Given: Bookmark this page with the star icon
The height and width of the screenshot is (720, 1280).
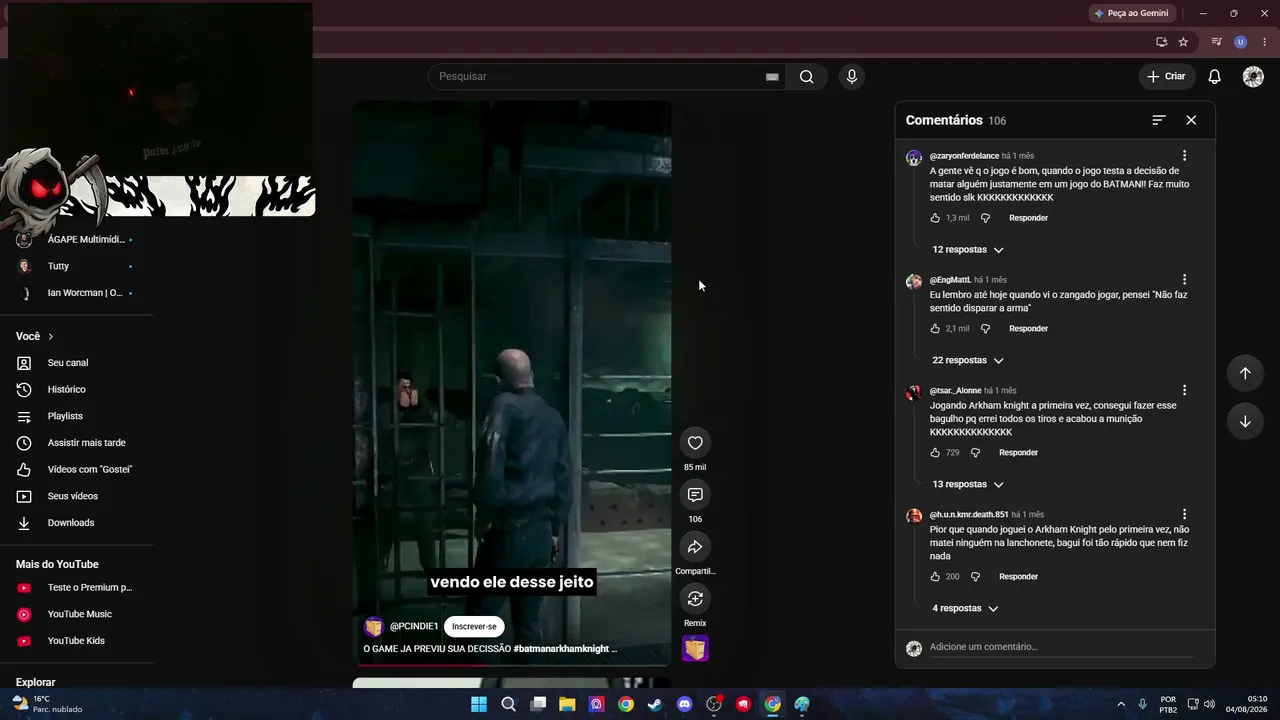Looking at the screenshot, I should click(x=1183, y=42).
